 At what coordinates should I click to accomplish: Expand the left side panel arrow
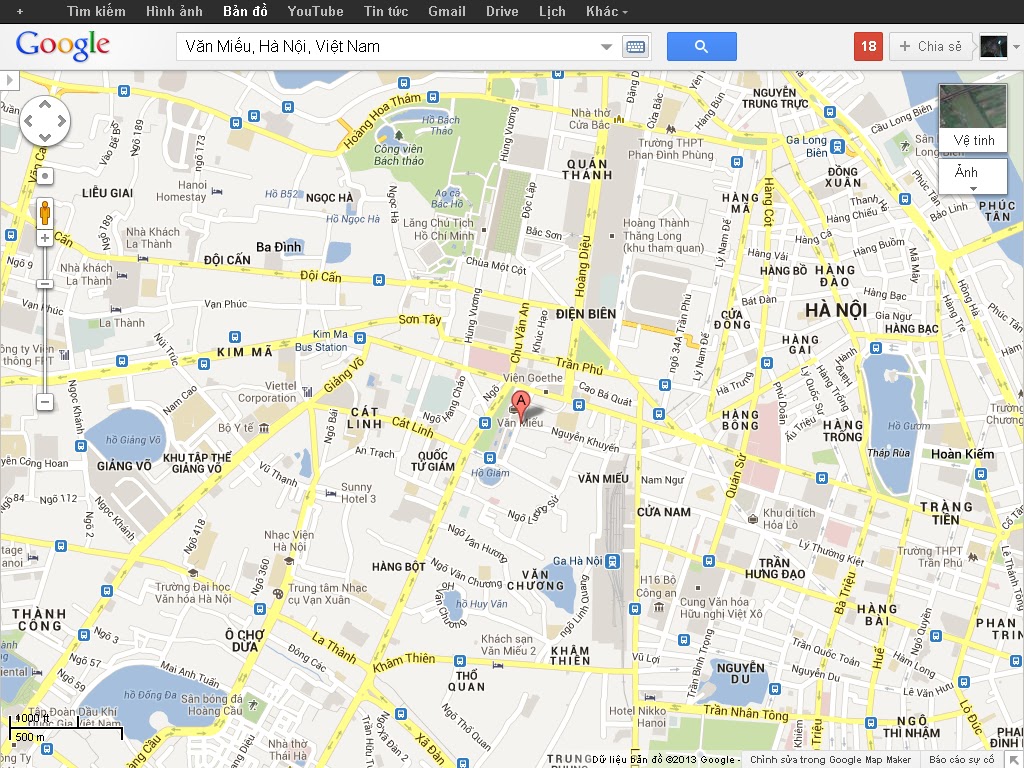(x=9, y=80)
